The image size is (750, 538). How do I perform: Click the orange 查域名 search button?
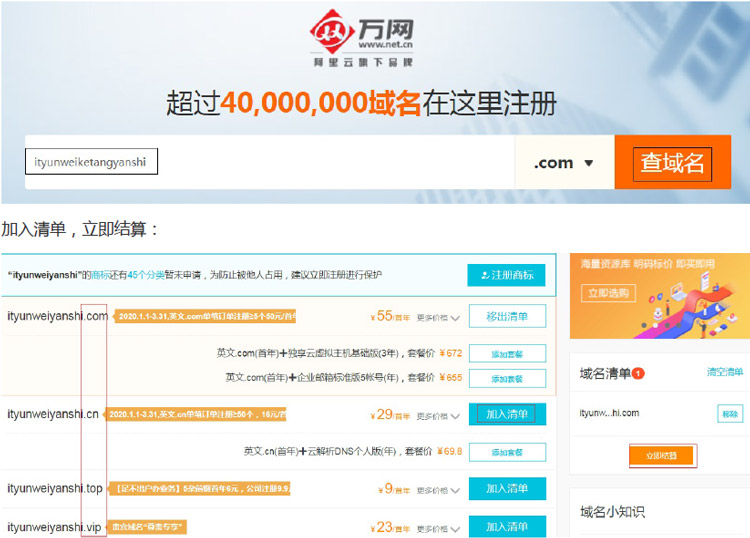coord(673,162)
